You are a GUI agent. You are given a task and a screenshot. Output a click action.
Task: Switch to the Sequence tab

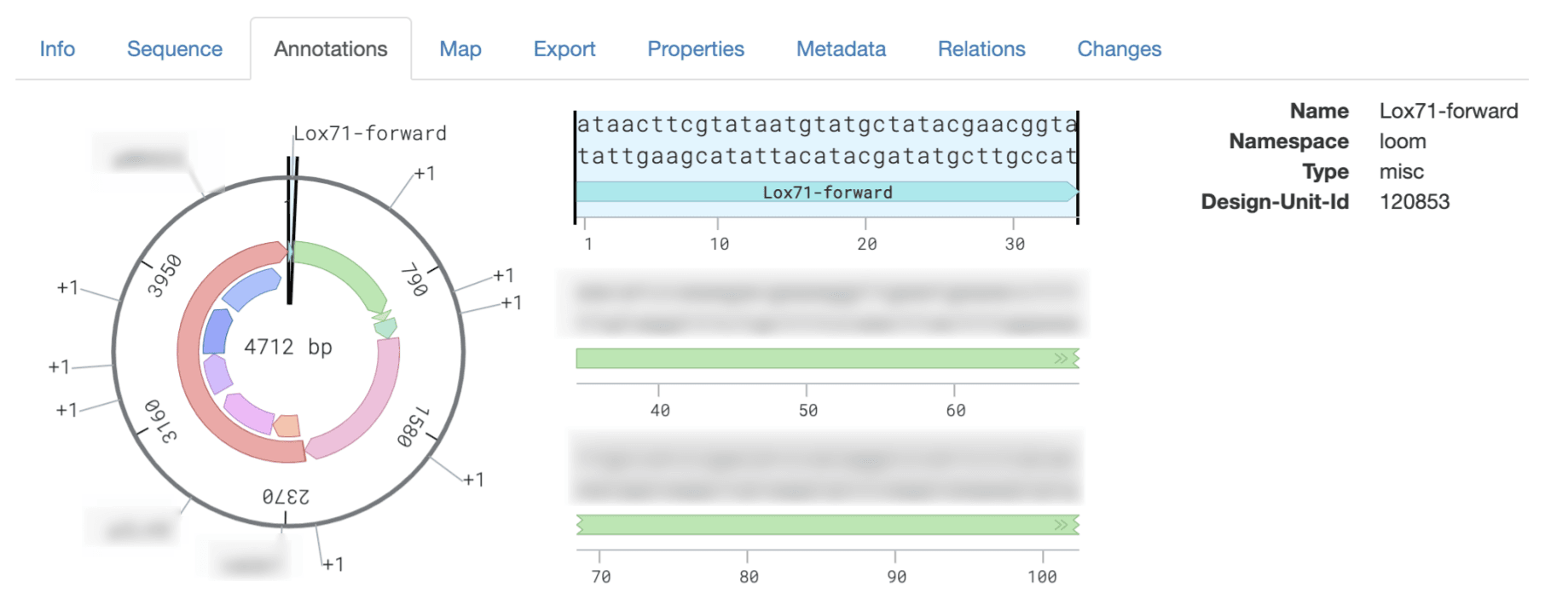pyautogui.click(x=174, y=49)
